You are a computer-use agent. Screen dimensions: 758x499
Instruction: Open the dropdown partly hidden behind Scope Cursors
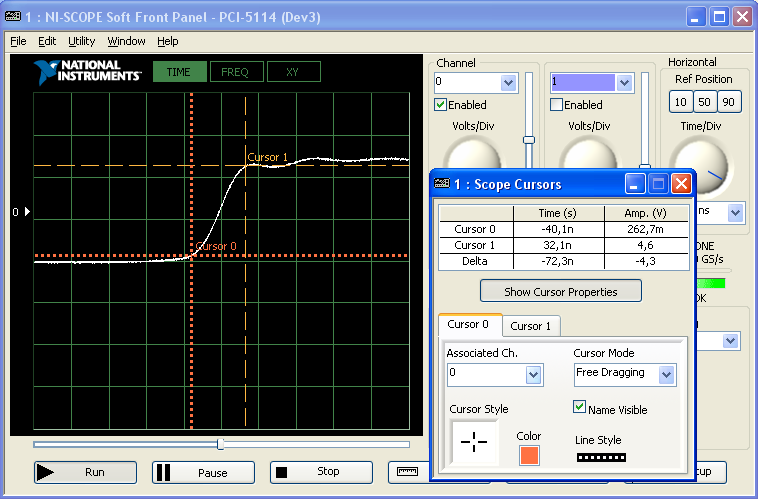coord(730,341)
